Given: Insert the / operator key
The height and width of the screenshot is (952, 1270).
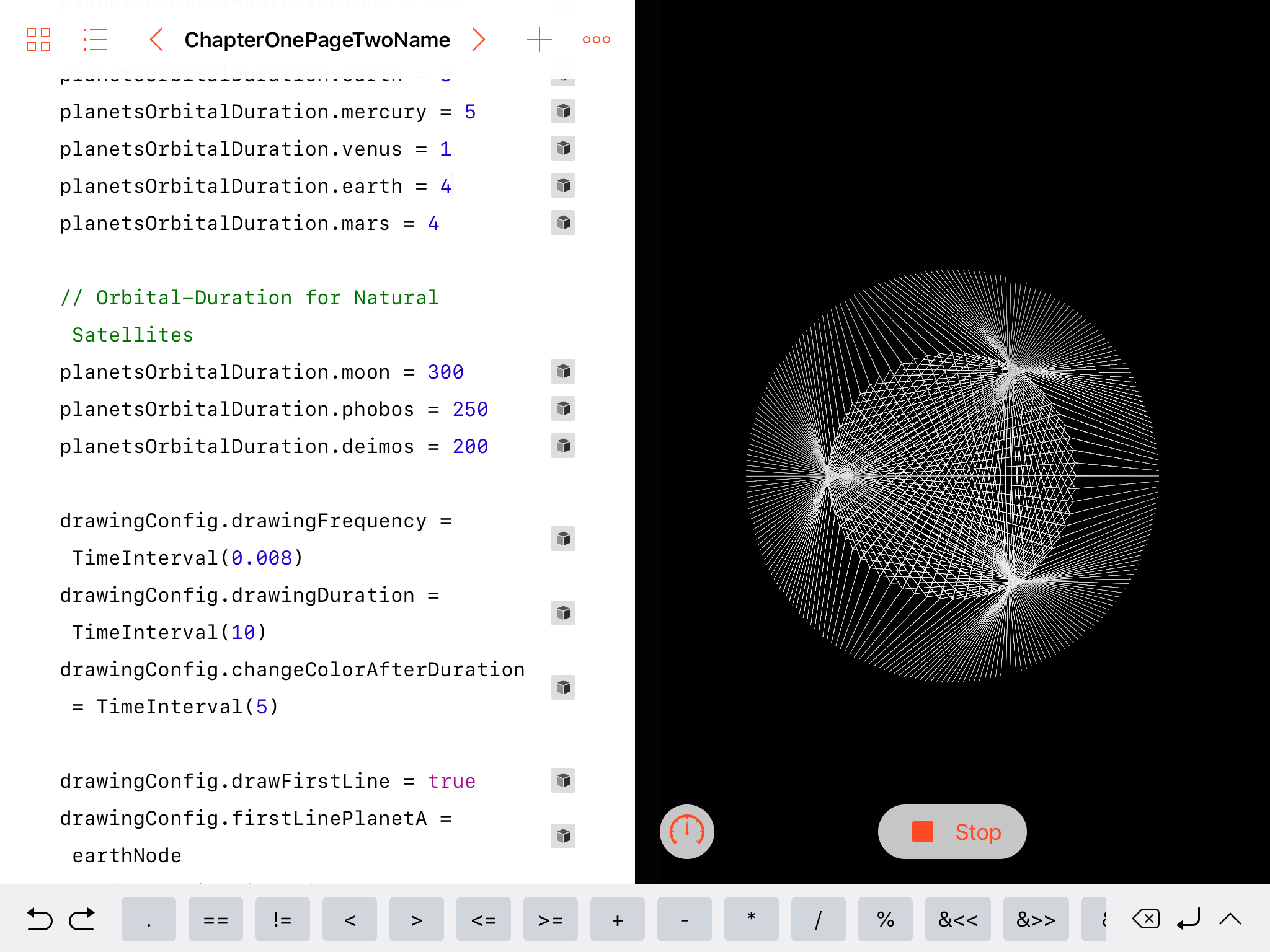Looking at the screenshot, I should (x=819, y=919).
